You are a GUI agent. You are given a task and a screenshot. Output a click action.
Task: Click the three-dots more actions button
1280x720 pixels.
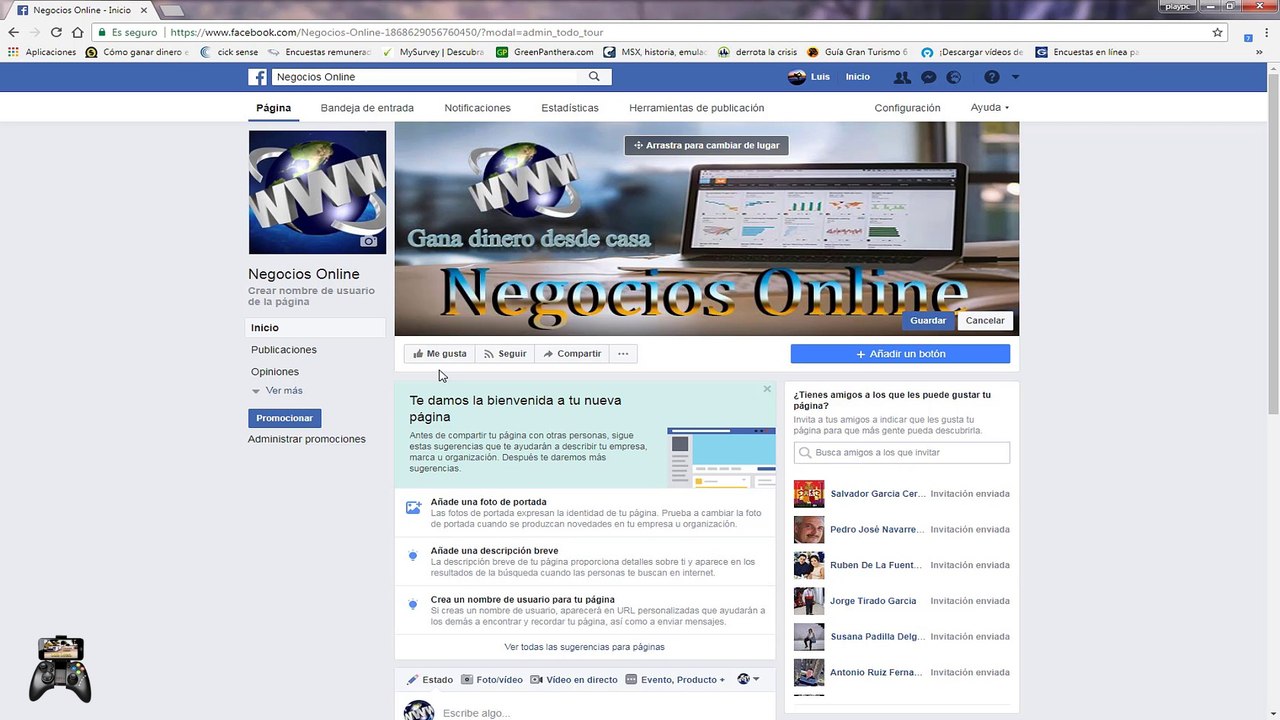623,354
